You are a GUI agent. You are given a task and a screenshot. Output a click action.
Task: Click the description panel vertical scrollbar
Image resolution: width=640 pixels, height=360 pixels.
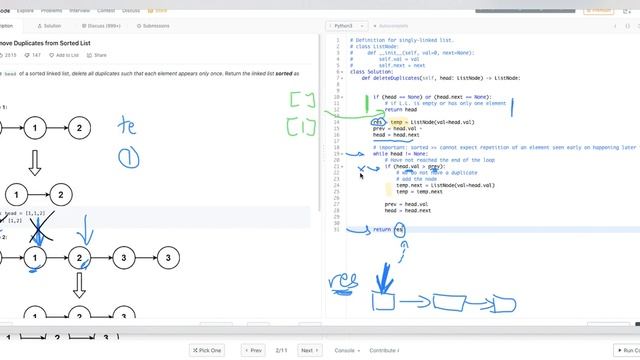(319, 122)
